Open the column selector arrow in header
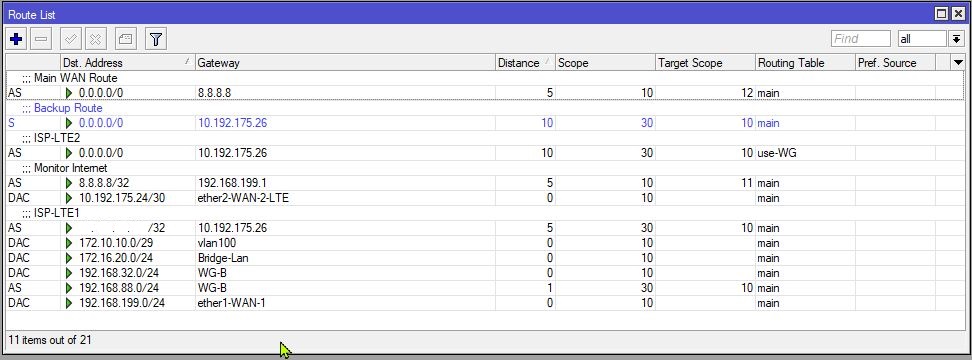This screenshot has width=972, height=360. point(958,63)
